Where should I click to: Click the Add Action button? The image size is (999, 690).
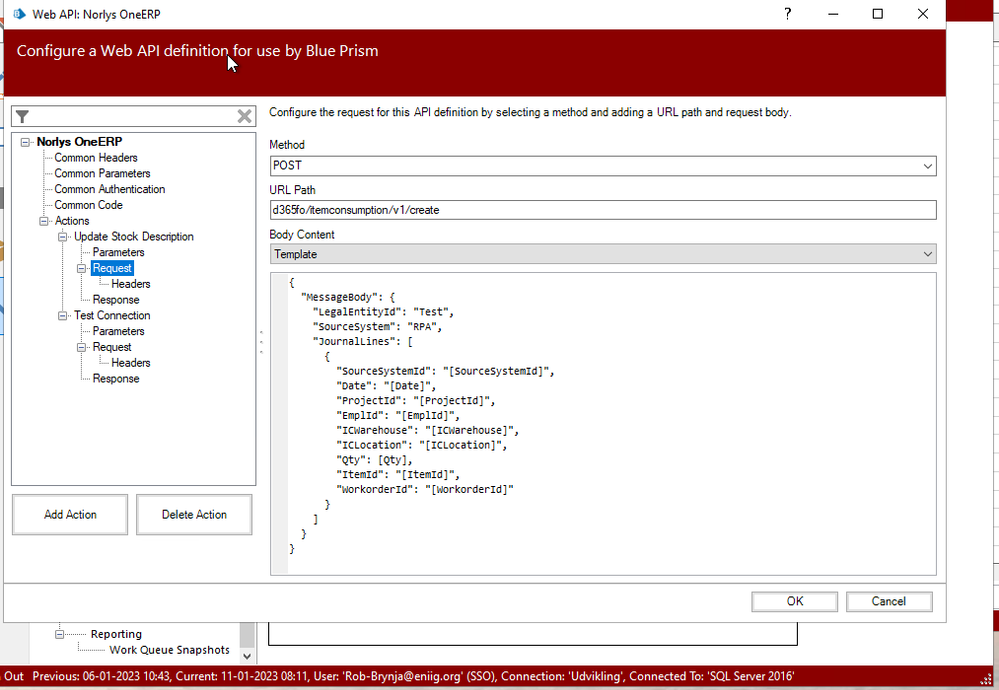coord(70,515)
